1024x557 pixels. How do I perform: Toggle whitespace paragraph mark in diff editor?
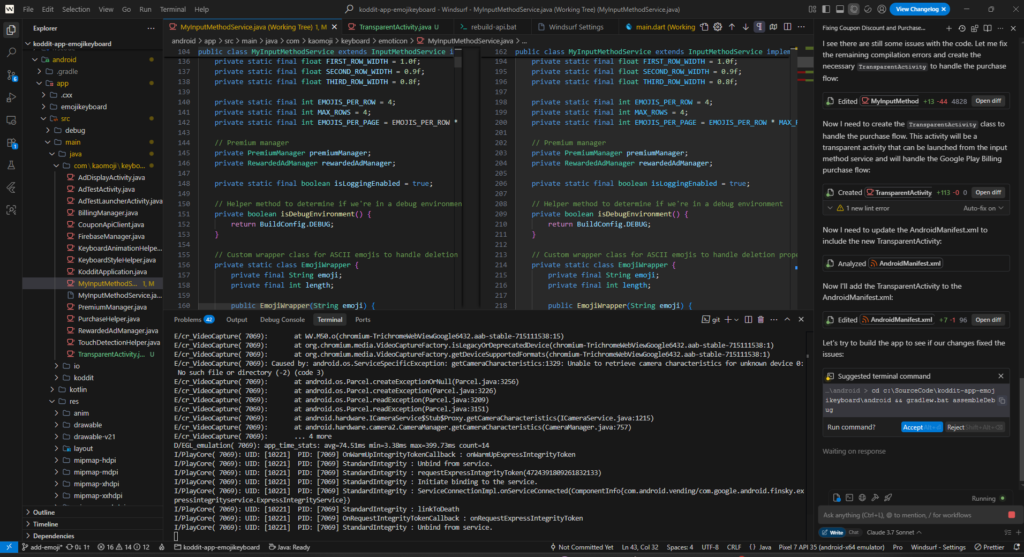point(759,27)
